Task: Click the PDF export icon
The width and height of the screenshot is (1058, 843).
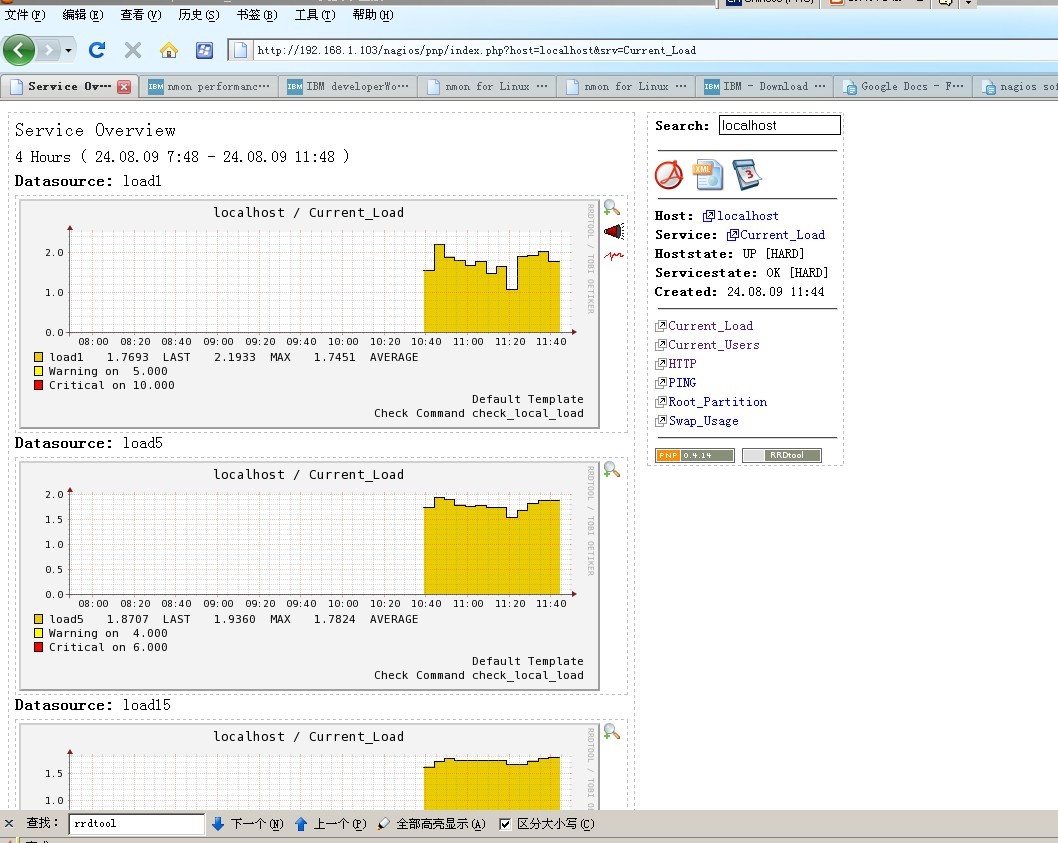Action: click(x=669, y=175)
